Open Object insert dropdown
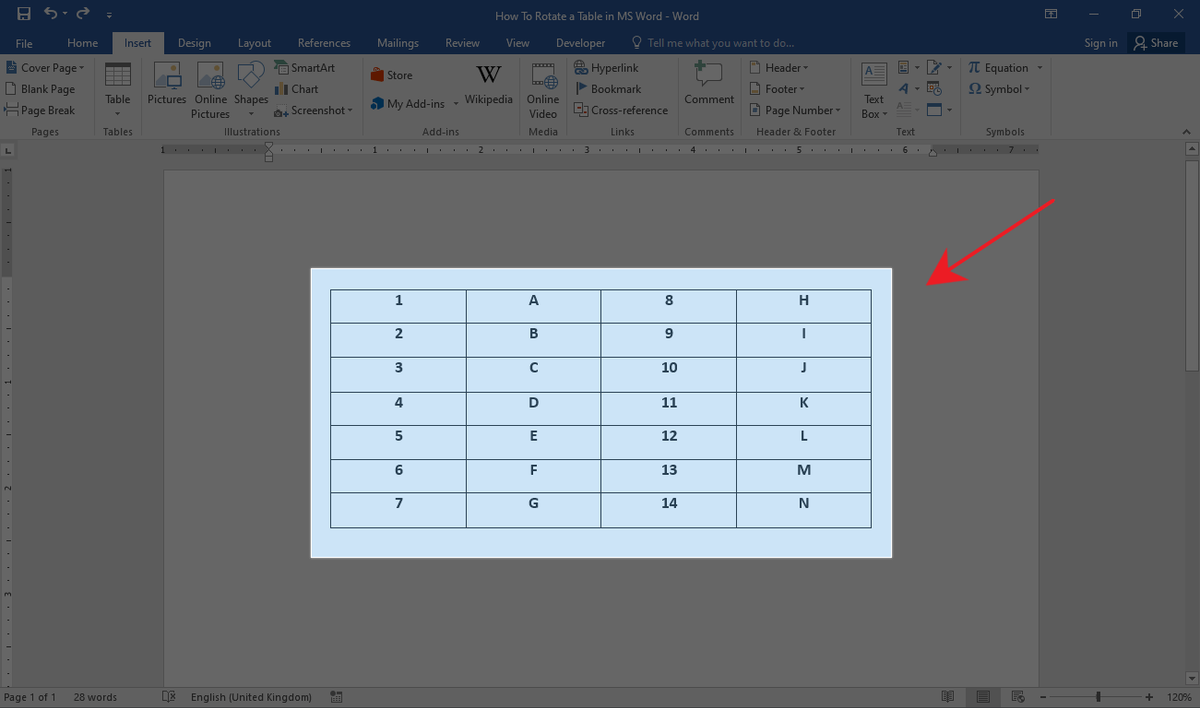 [x=939, y=110]
